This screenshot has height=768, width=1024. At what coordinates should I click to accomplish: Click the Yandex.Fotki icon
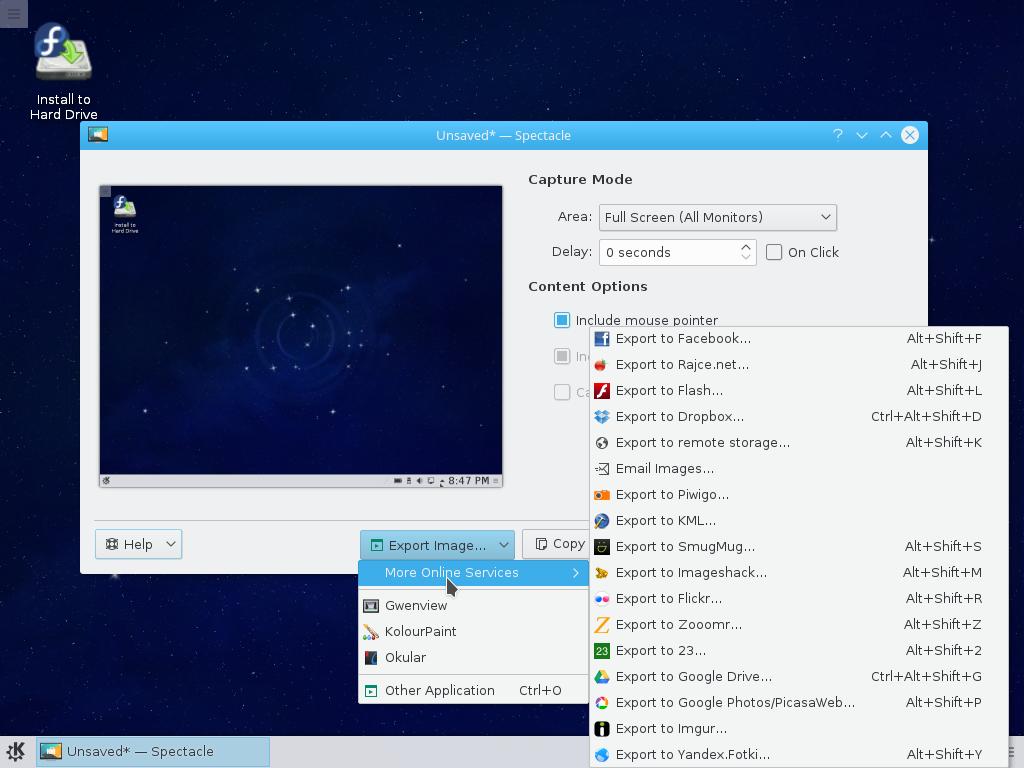tap(601, 755)
